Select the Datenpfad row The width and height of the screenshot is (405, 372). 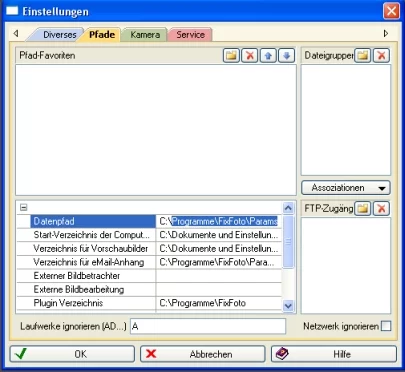click(x=149, y=221)
